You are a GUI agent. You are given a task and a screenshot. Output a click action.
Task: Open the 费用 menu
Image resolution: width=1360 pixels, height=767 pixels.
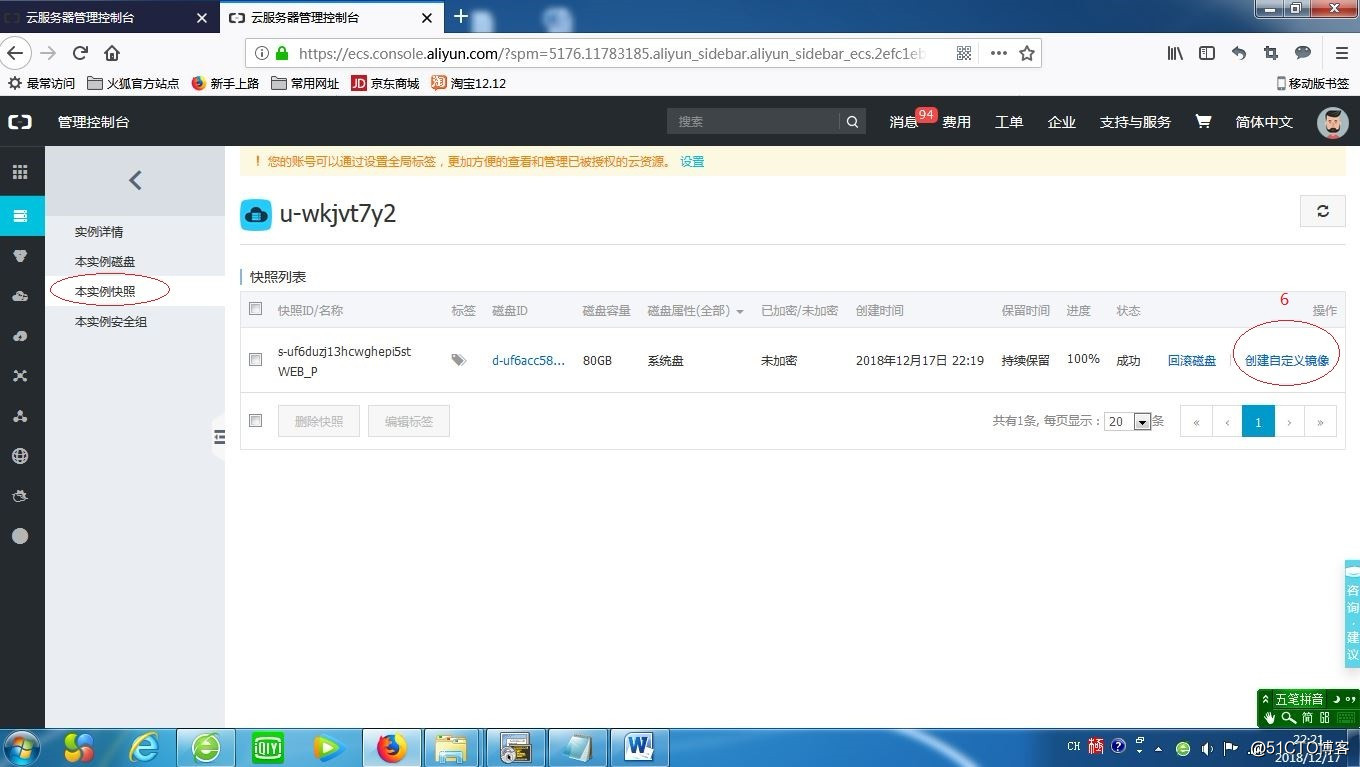(x=957, y=122)
